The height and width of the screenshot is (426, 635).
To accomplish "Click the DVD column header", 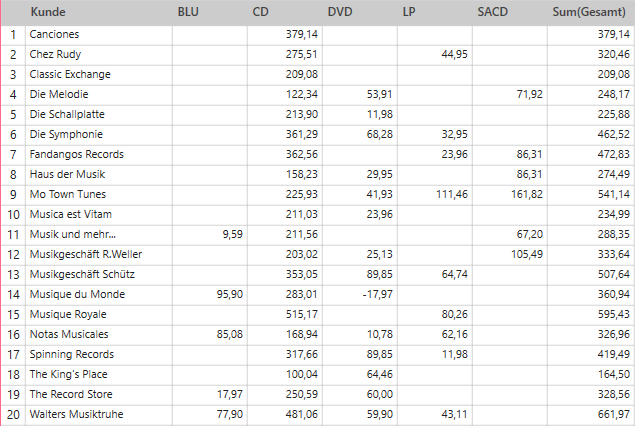I will tap(340, 12).
